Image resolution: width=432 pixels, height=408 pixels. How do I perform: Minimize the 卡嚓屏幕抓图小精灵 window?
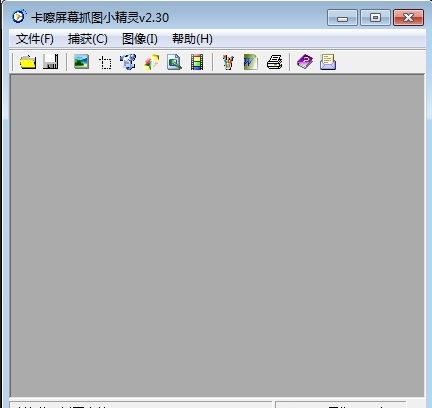tap(342, 17)
